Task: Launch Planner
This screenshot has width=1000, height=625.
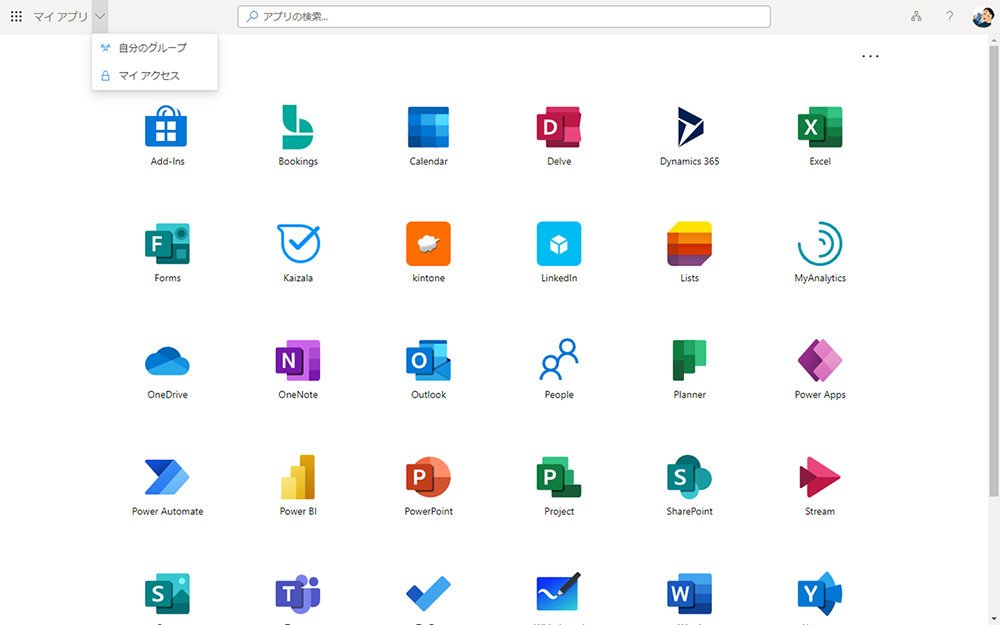Action: tap(689, 360)
